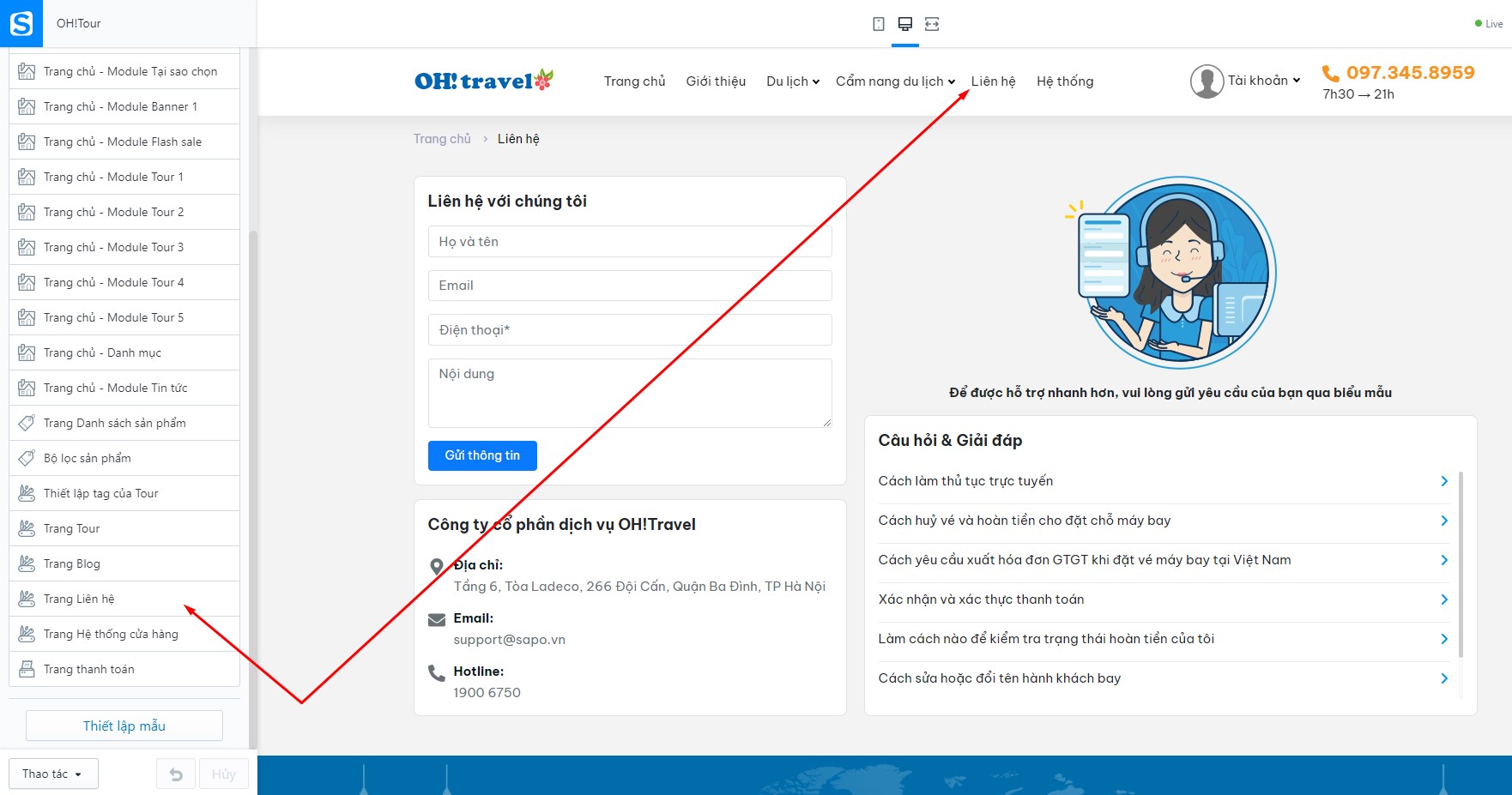Click icon beside Trang Blog
Screen dimensions: 1512x795
(27, 563)
